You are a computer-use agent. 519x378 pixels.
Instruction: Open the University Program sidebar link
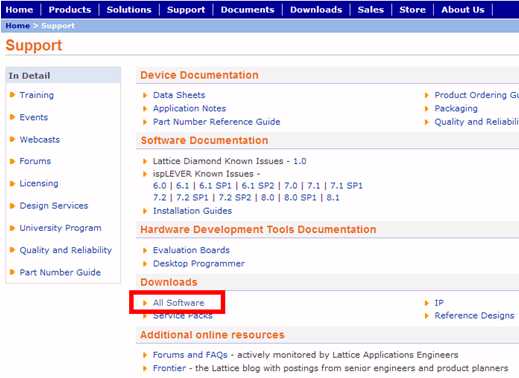[60, 228]
